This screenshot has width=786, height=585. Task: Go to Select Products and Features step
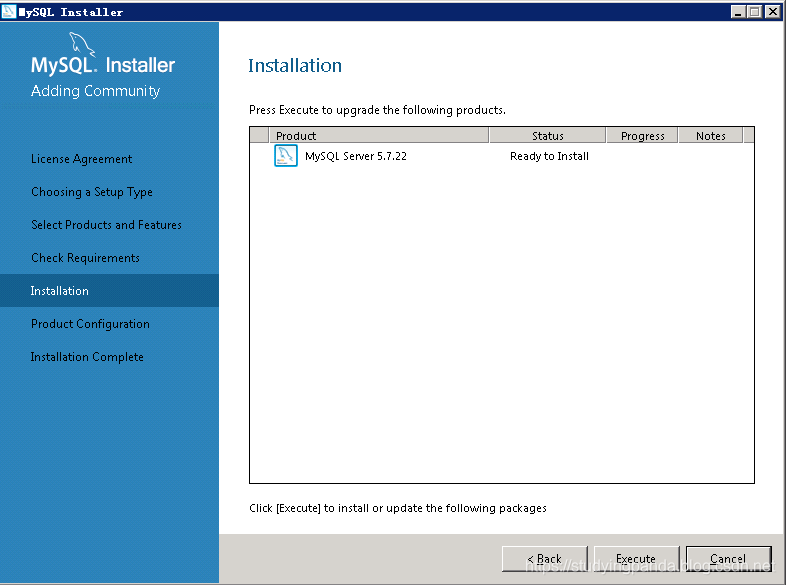(x=106, y=225)
